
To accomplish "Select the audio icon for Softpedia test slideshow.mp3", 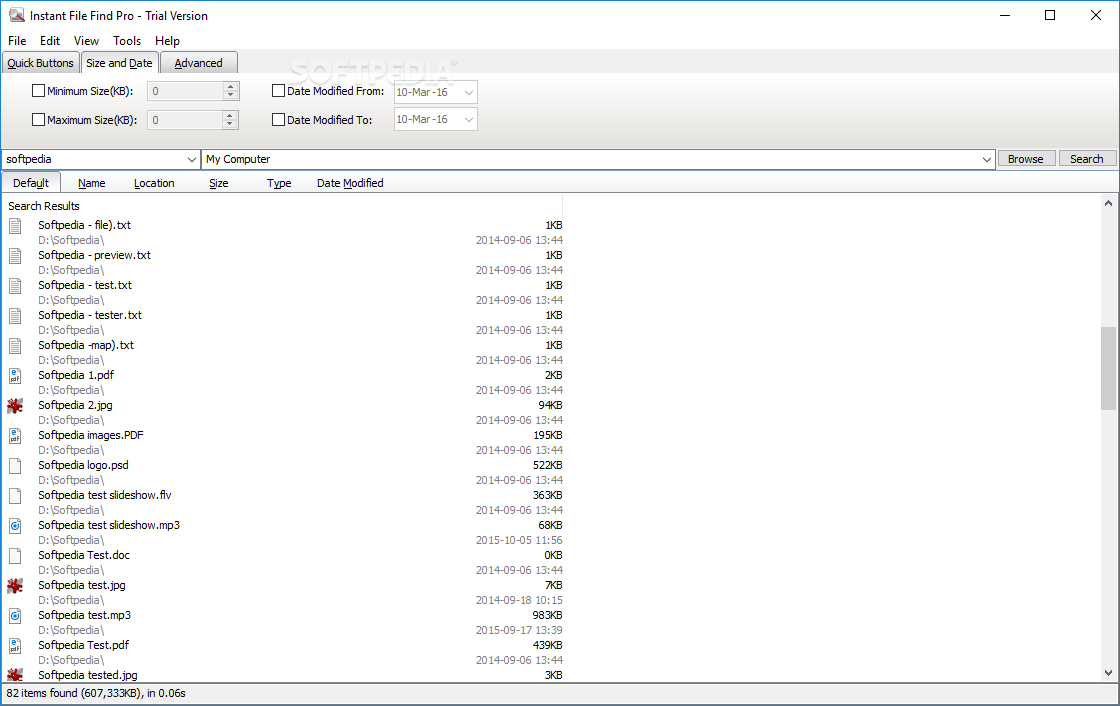I will (x=15, y=526).
